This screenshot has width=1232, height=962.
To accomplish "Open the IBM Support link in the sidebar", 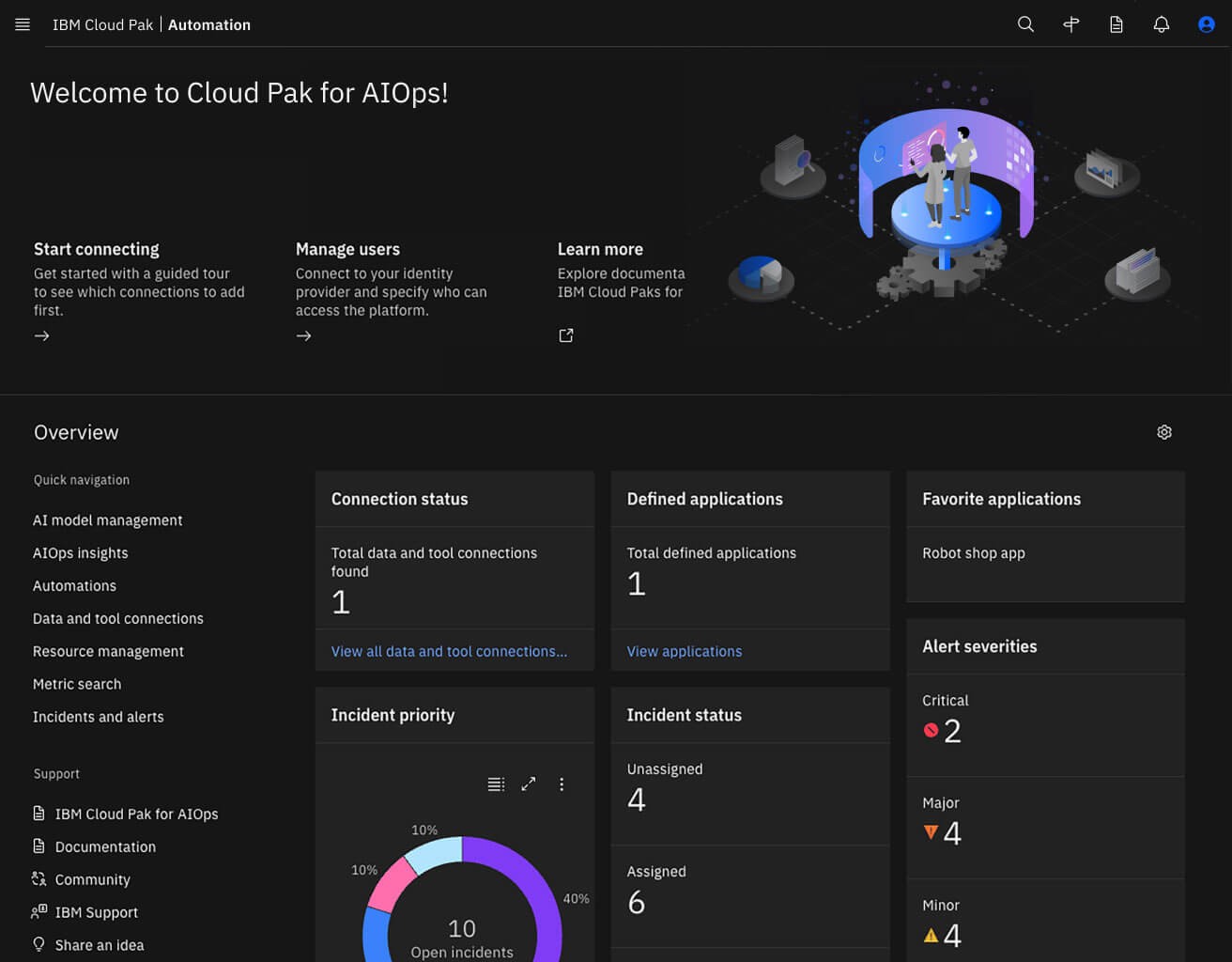I will pyautogui.click(x=97, y=912).
